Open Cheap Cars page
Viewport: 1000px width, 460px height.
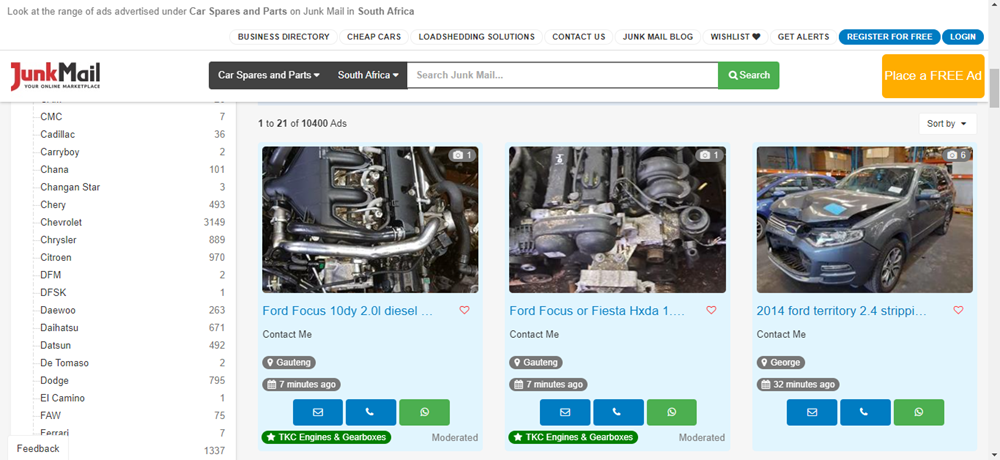(x=374, y=37)
